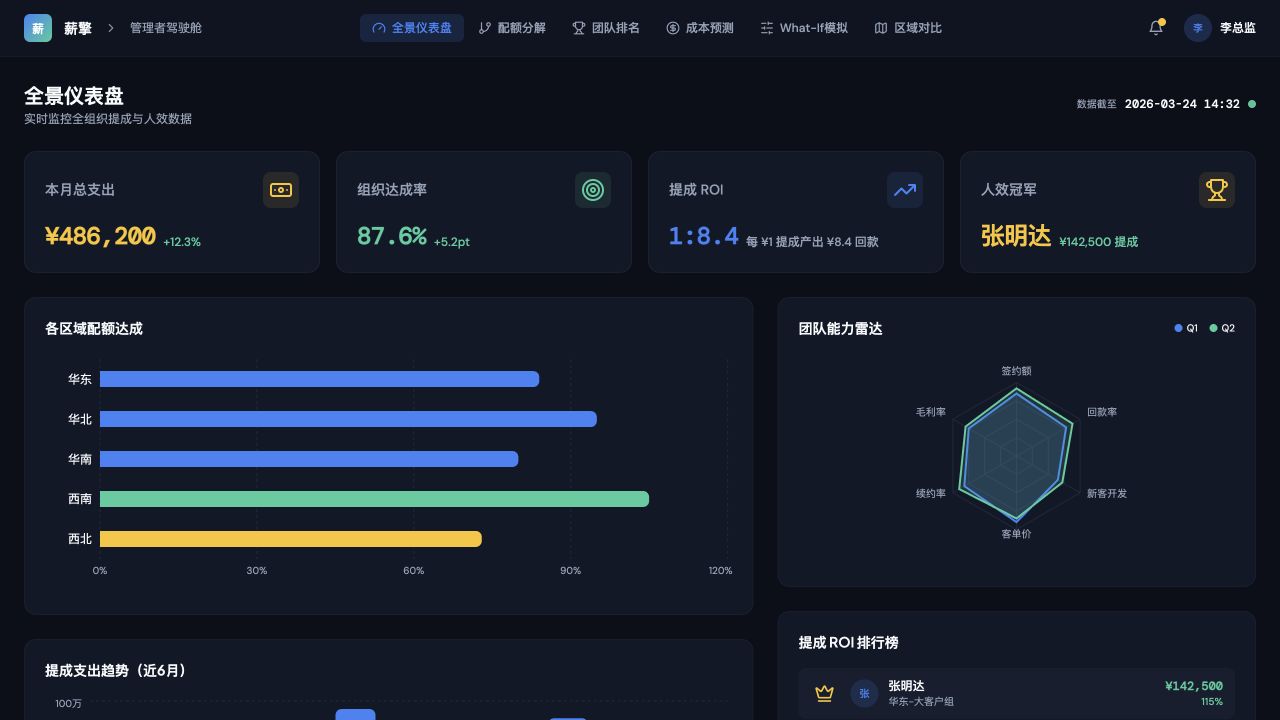The width and height of the screenshot is (1280, 720).
Task: Click the radar chart polygon
Action: click(1016, 455)
